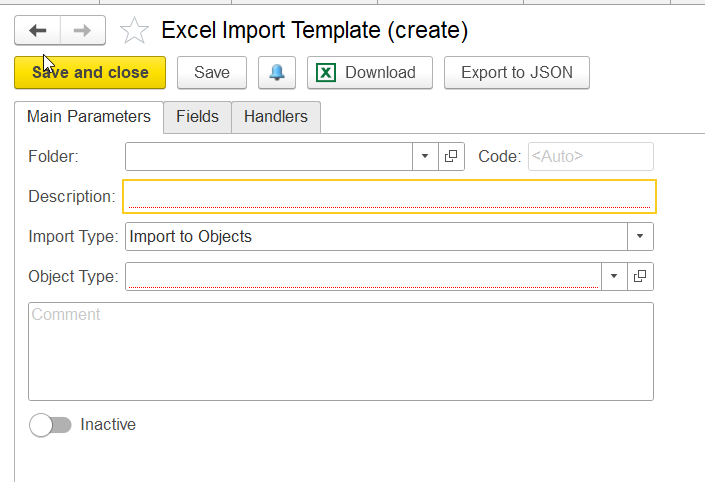Focus the Description input field

(x=389, y=196)
